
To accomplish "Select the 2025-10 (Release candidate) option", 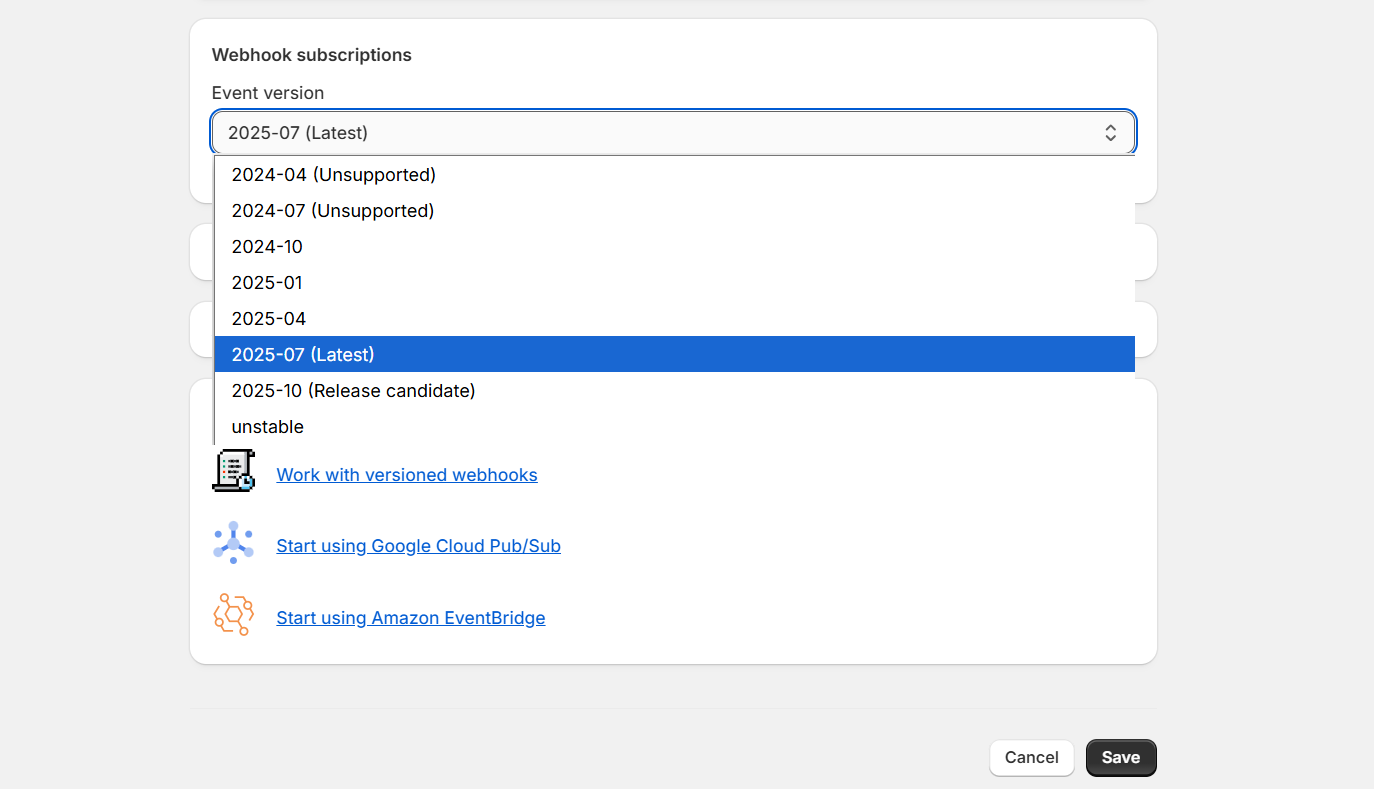I will tap(353, 391).
